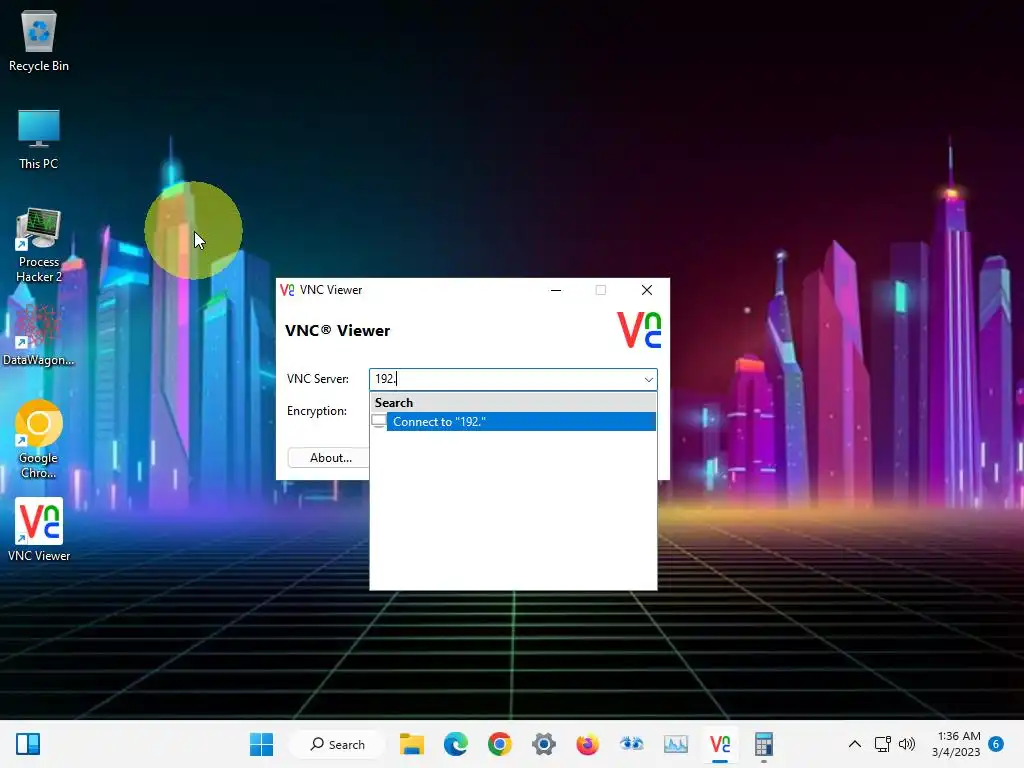Open the graph monitor app on taskbar
This screenshot has height=768, width=1024.
[675, 744]
